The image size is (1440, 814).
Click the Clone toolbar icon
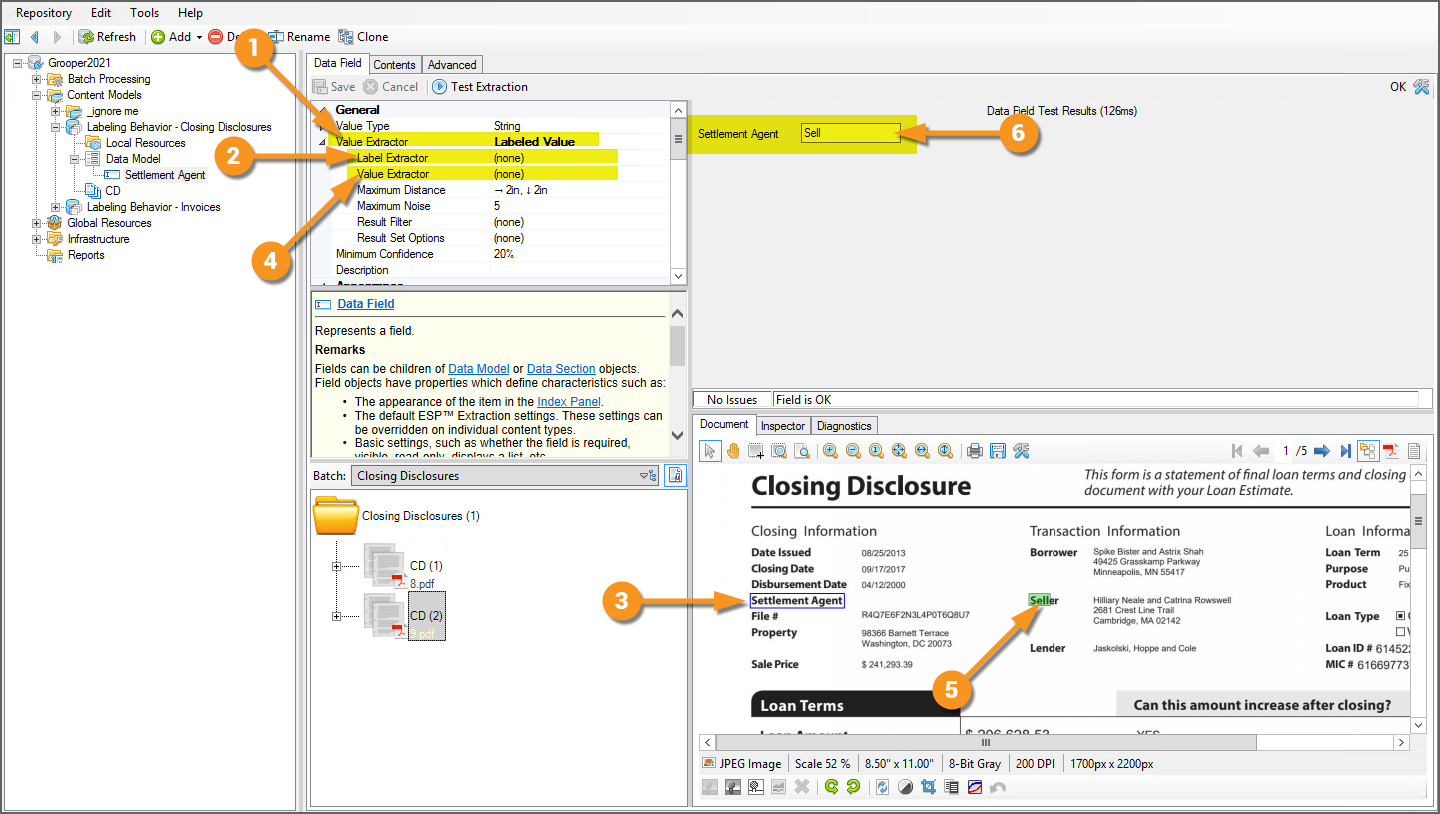[x=363, y=37]
